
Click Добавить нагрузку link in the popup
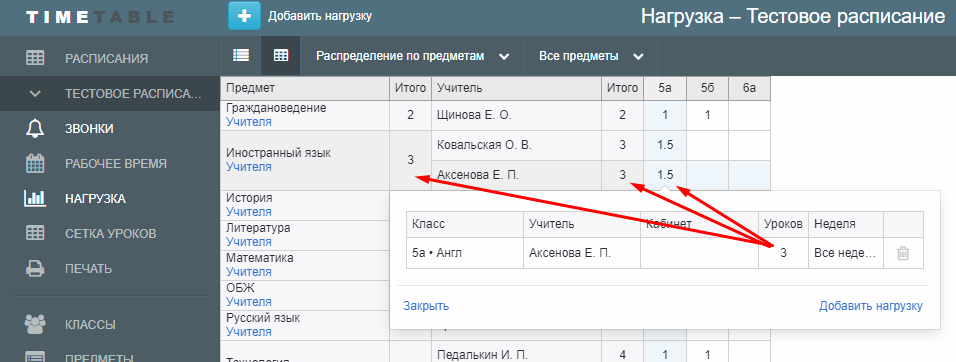[x=871, y=306]
